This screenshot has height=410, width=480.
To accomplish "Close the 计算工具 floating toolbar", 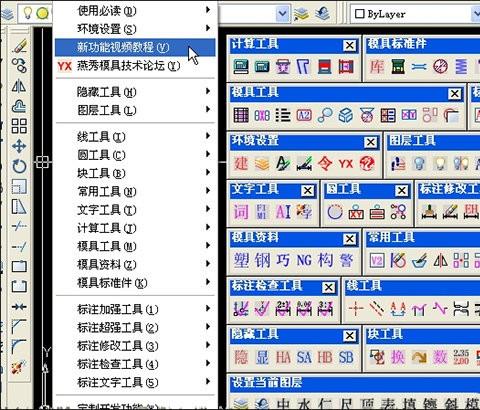I will 350,45.
